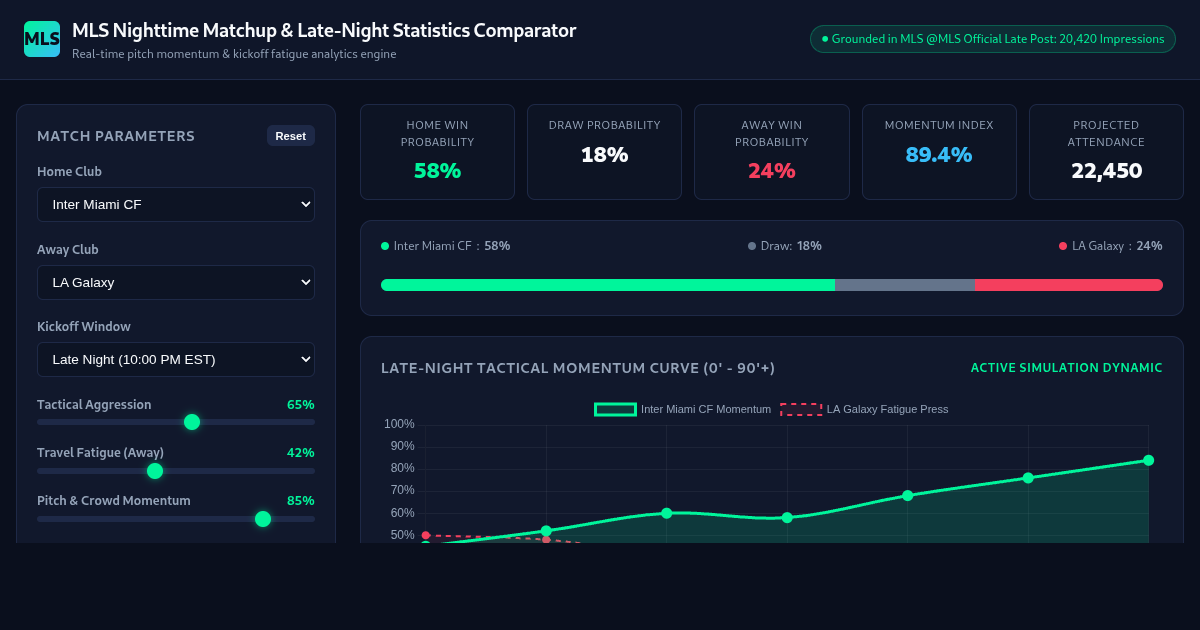This screenshot has width=1200, height=630.
Task: Open the Kickoff Window dropdown
Action: [x=176, y=359]
